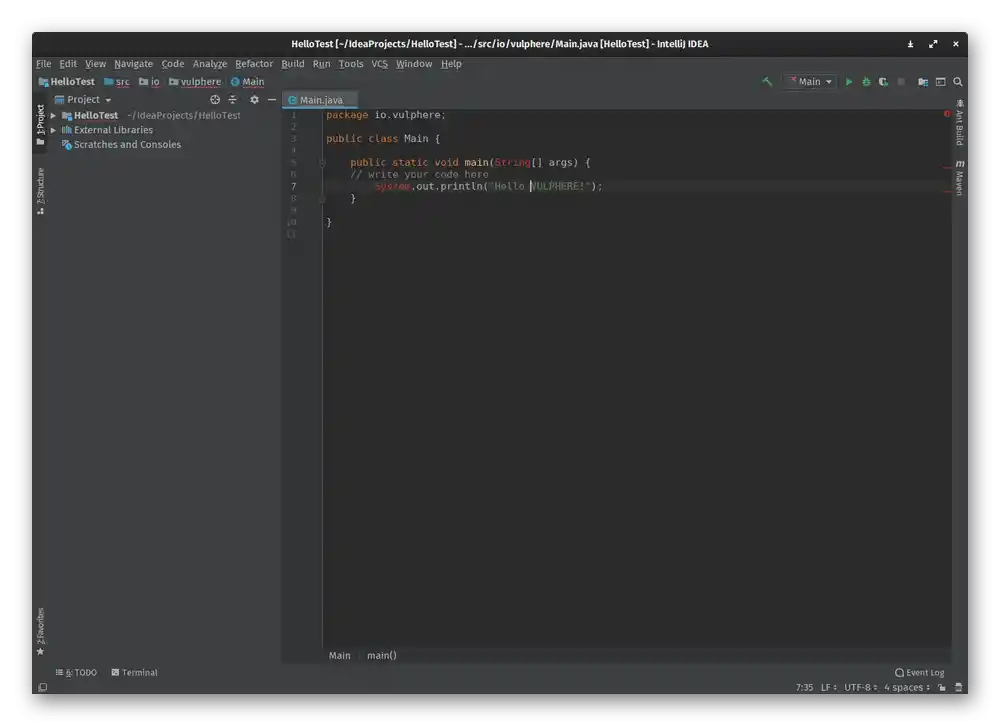The height and width of the screenshot is (726, 1000).
Task: Run Main with the green play icon
Action: point(849,82)
